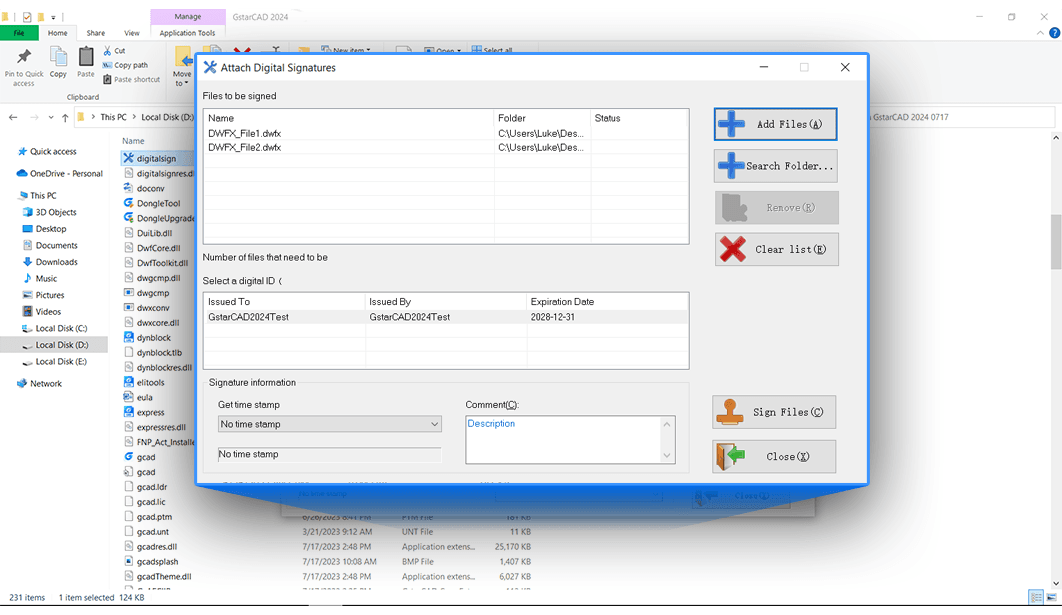Open the Share ribbon tab
Viewport: 1062px width, 615px height.
(x=95, y=33)
